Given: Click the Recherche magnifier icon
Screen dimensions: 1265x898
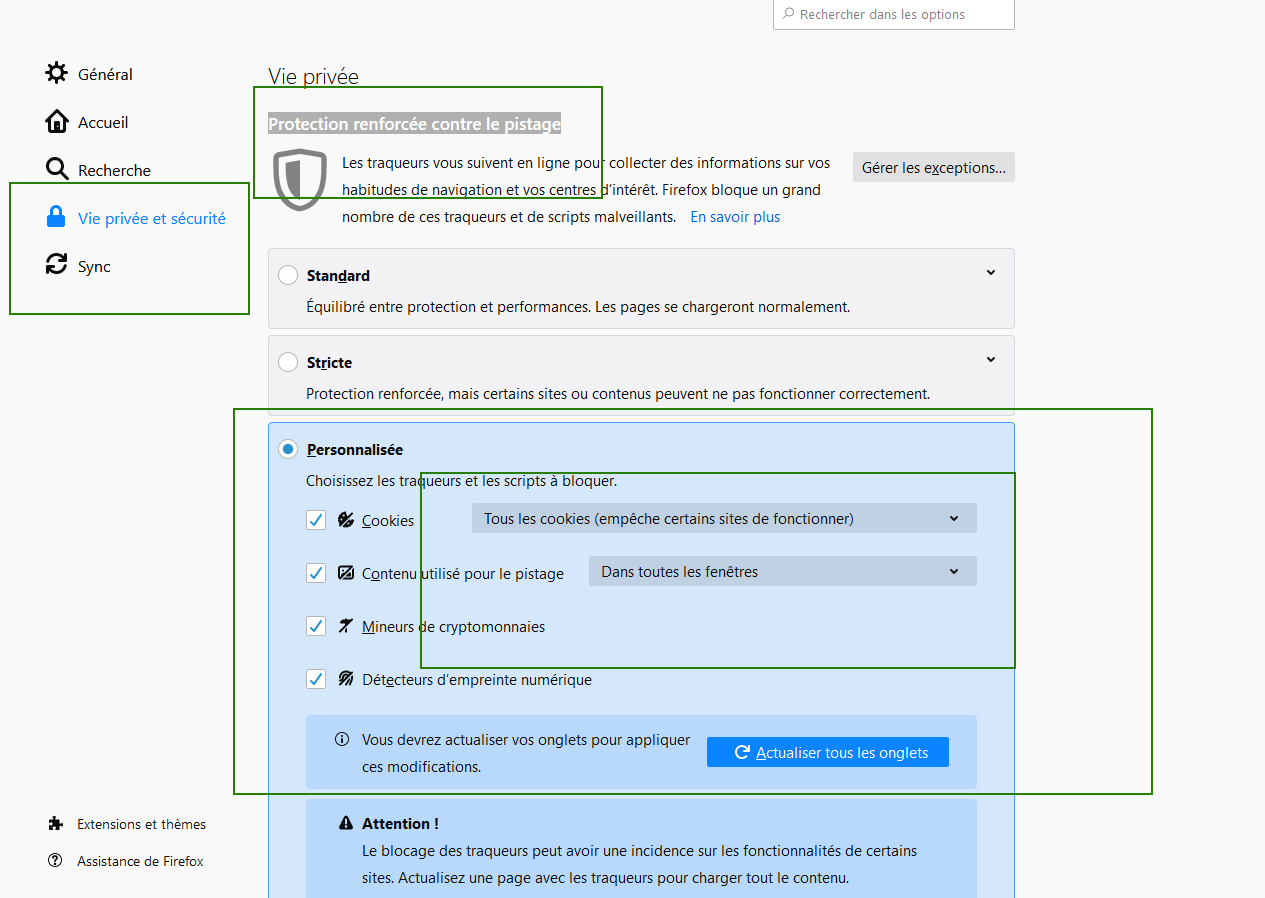Looking at the screenshot, I should coord(57,169).
